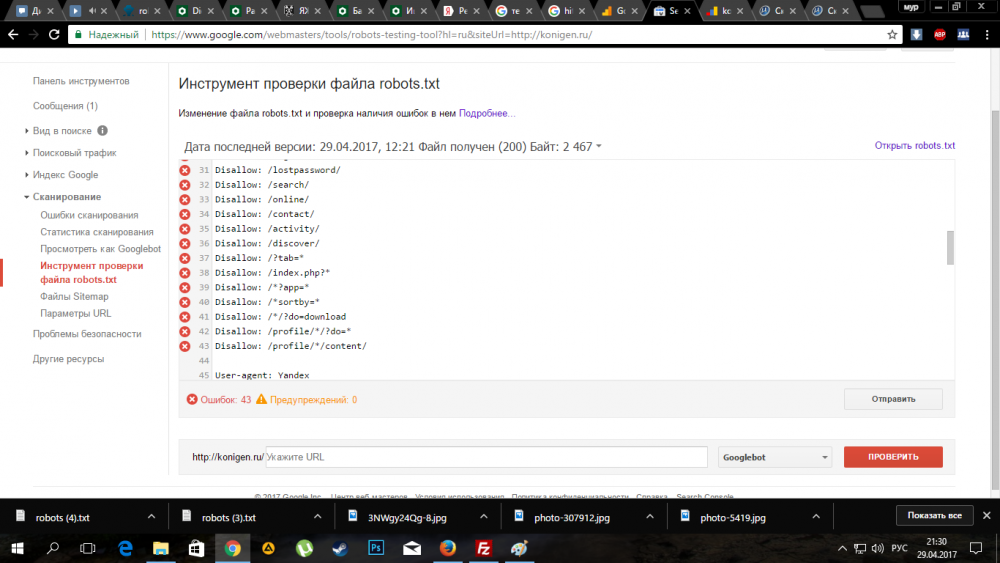Open the РУС language indicator

pyautogui.click(x=899, y=548)
